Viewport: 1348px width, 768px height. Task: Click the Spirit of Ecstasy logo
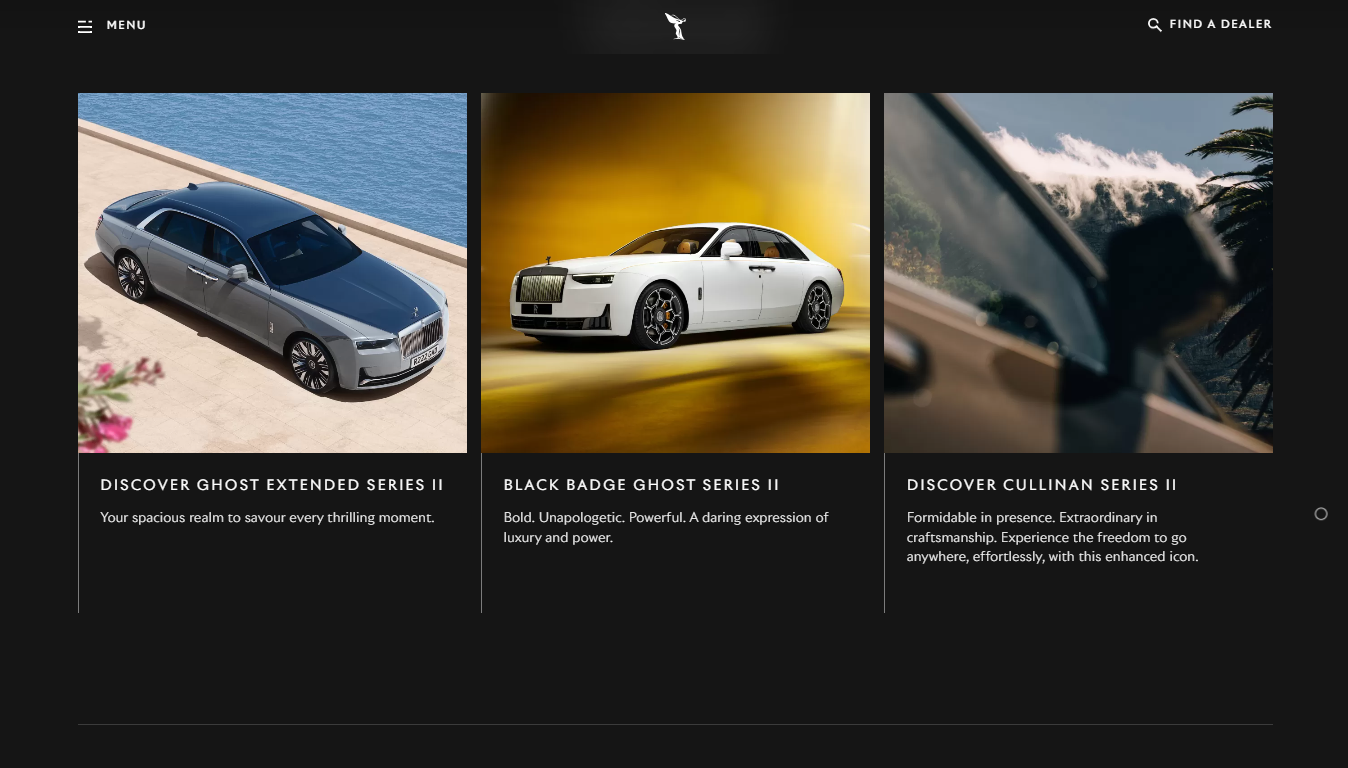click(x=676, y=26)
